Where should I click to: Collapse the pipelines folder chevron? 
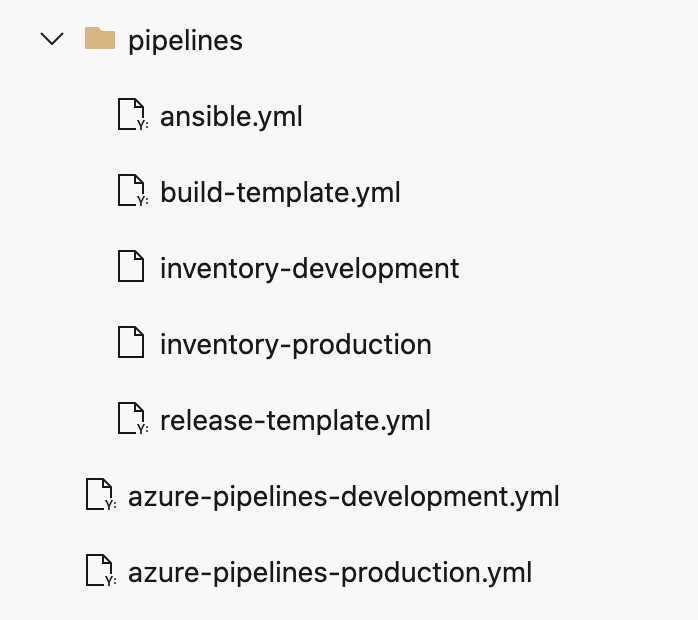[x=50, y=40]
